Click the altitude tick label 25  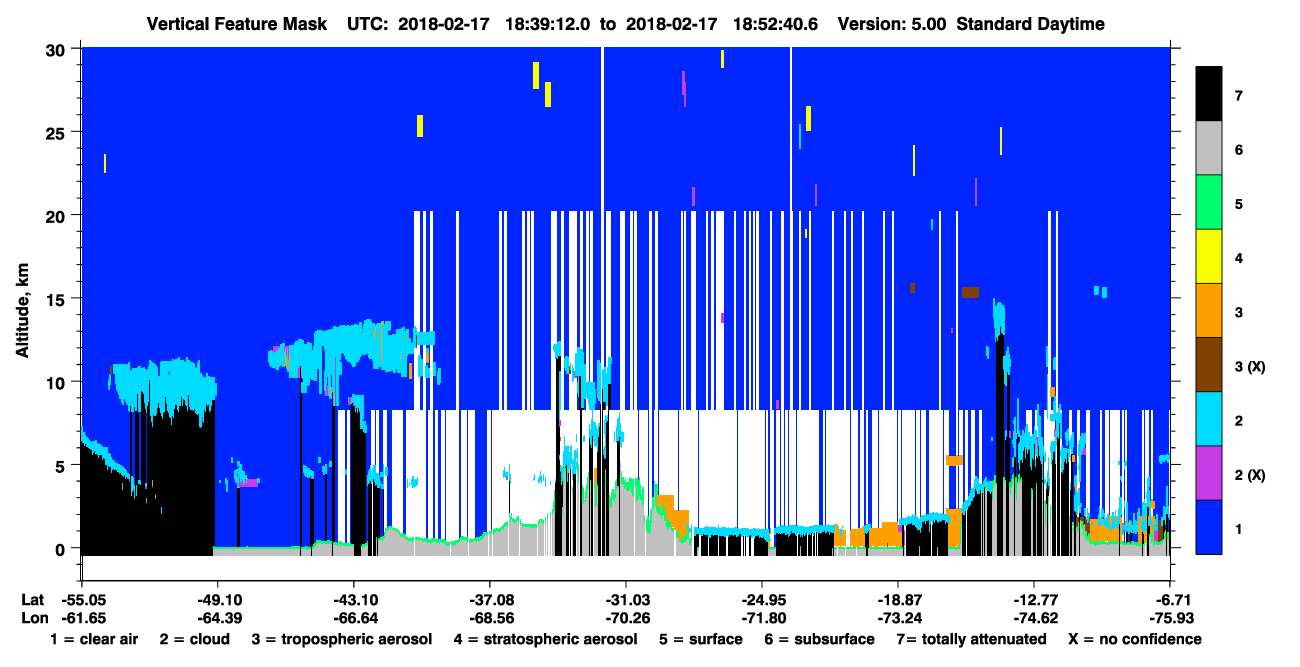pos(58,132)
